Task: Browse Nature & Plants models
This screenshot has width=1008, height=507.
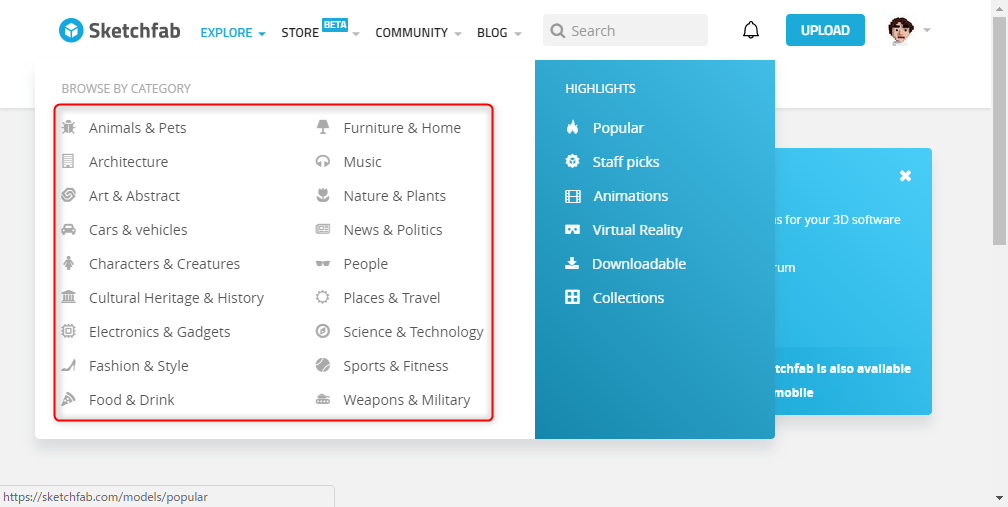Action: [x=395, y=196]
